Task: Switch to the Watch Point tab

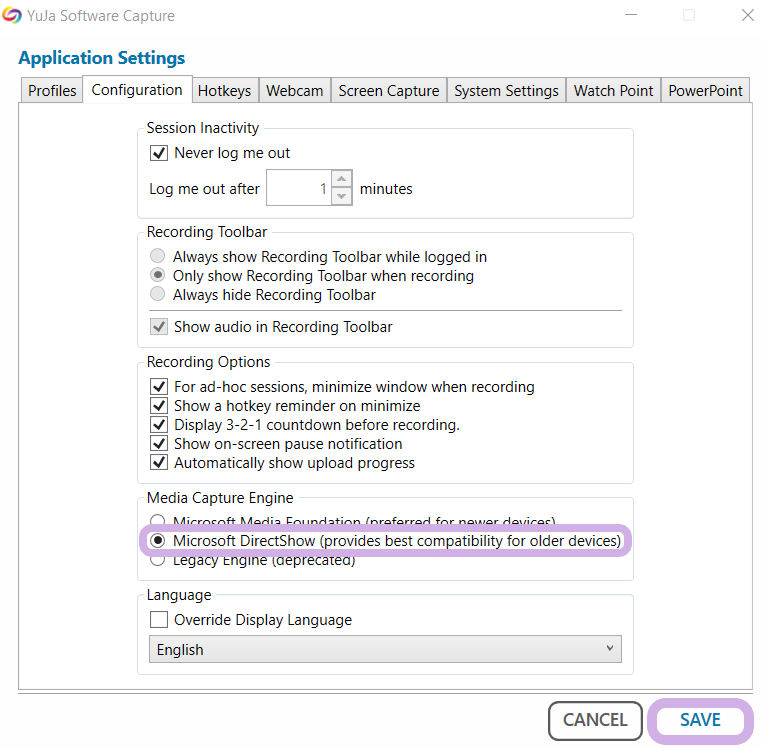Action: coord(613,91)
